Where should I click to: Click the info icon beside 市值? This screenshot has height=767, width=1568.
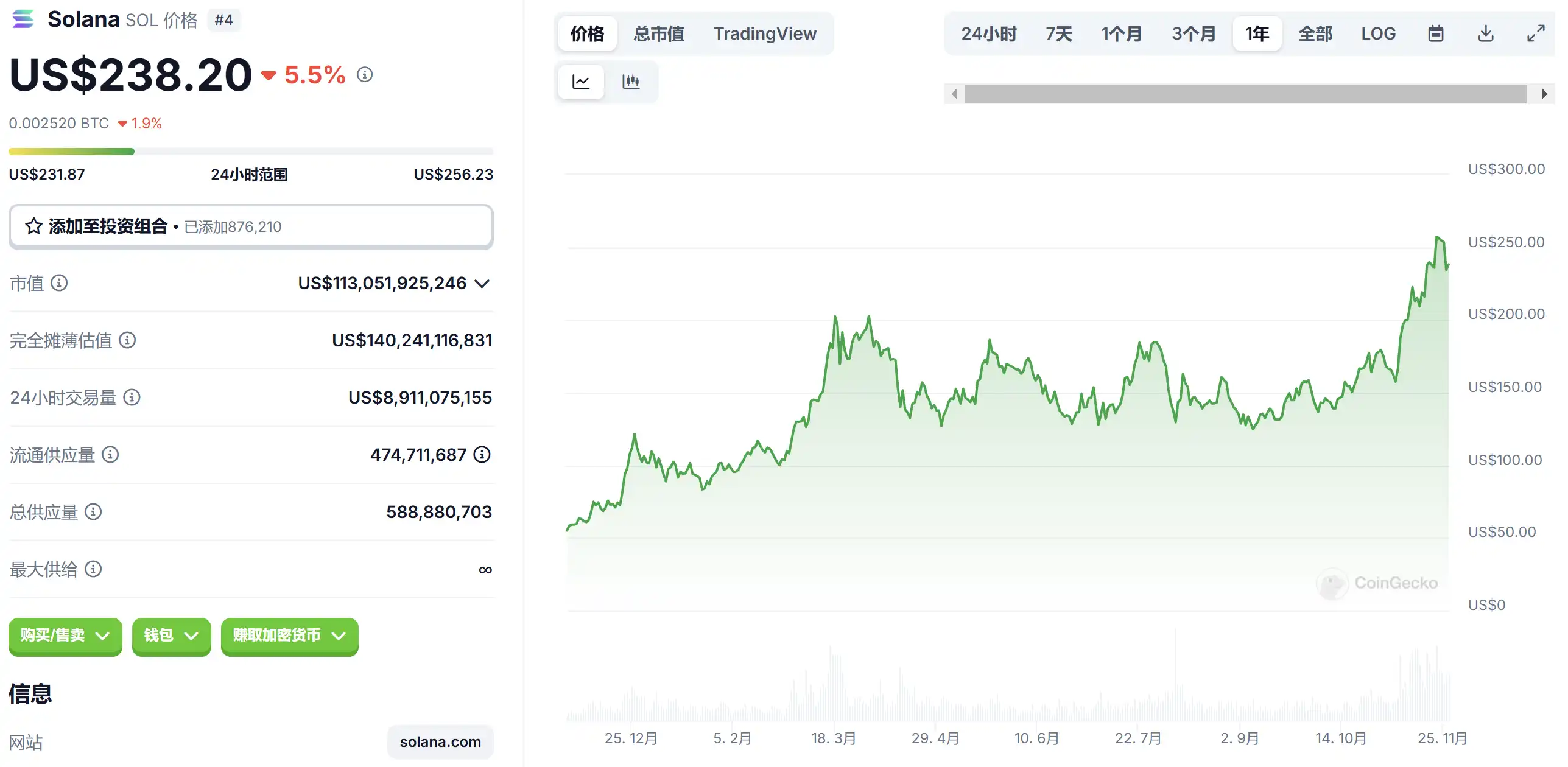[59, 283]
